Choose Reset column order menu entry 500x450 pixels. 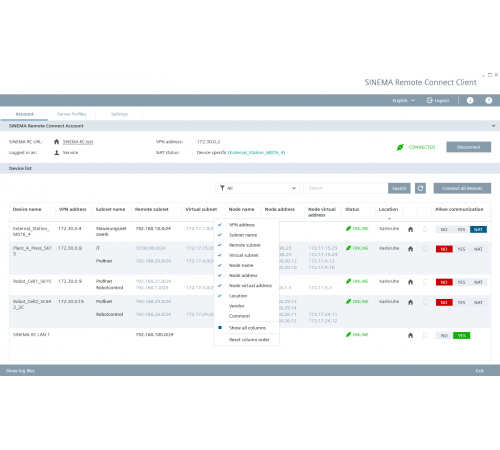246,340
